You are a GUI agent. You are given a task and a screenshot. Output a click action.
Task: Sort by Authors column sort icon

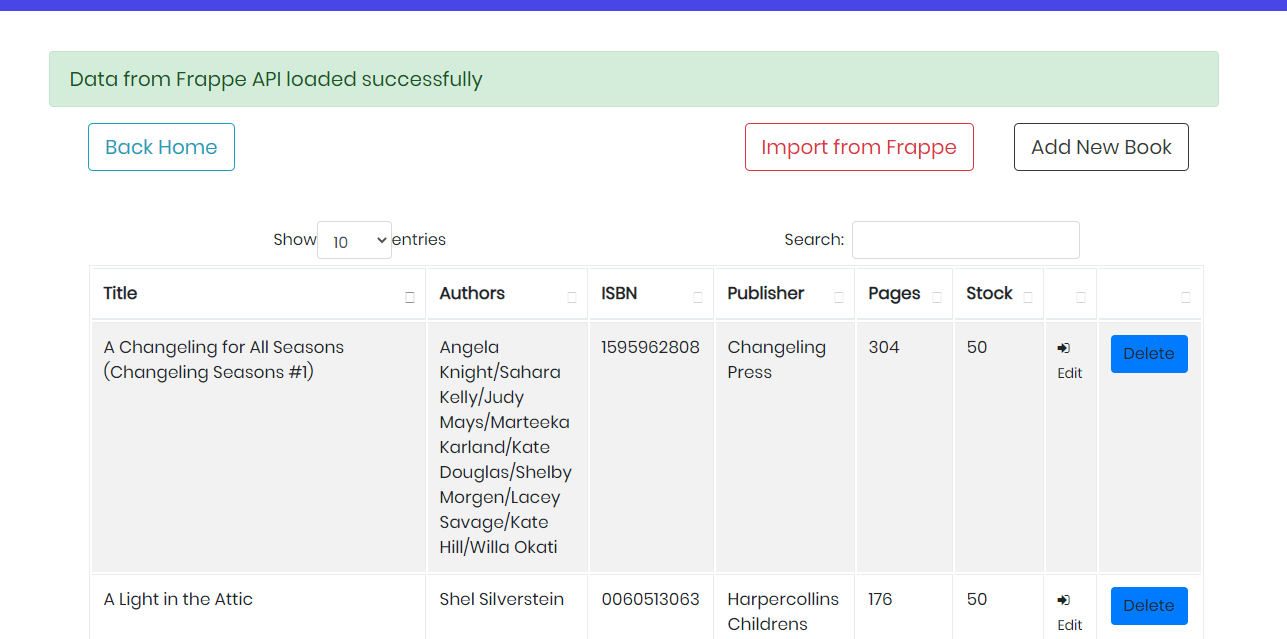click(x=572, y=297)
